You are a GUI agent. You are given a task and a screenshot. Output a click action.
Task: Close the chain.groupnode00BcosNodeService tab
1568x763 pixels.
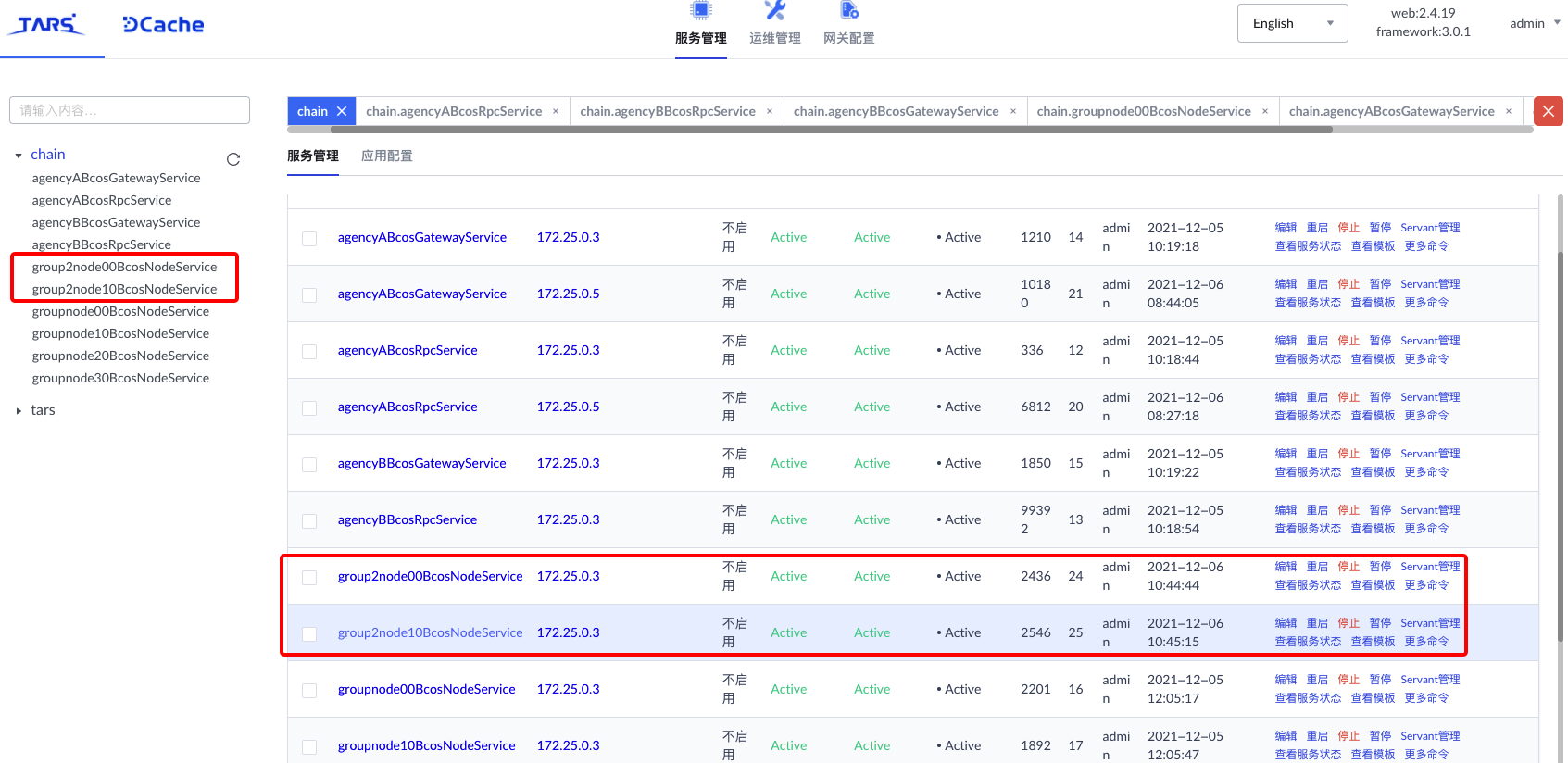(x=1265, y=111)
